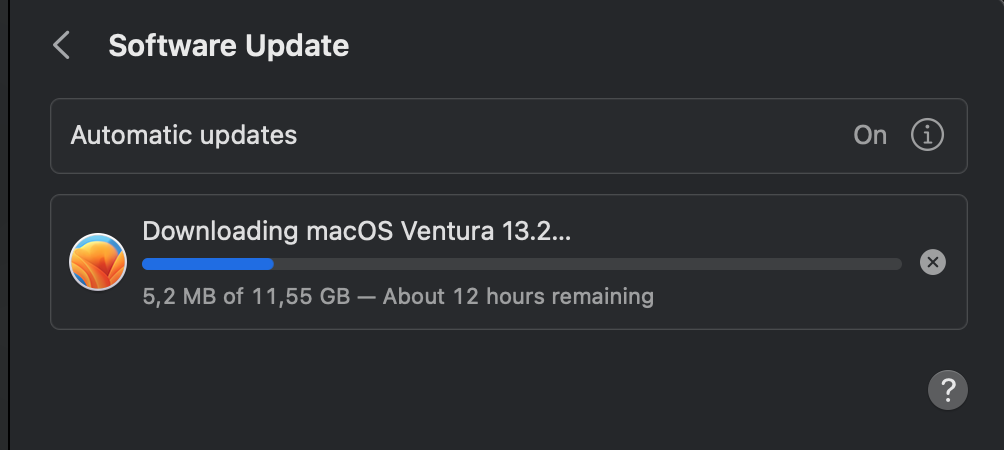This screenshot has width=1004, height=450.
Task: Cancel the macOS Ventura download
Action: pyautogui.click(x=932, y=262)
